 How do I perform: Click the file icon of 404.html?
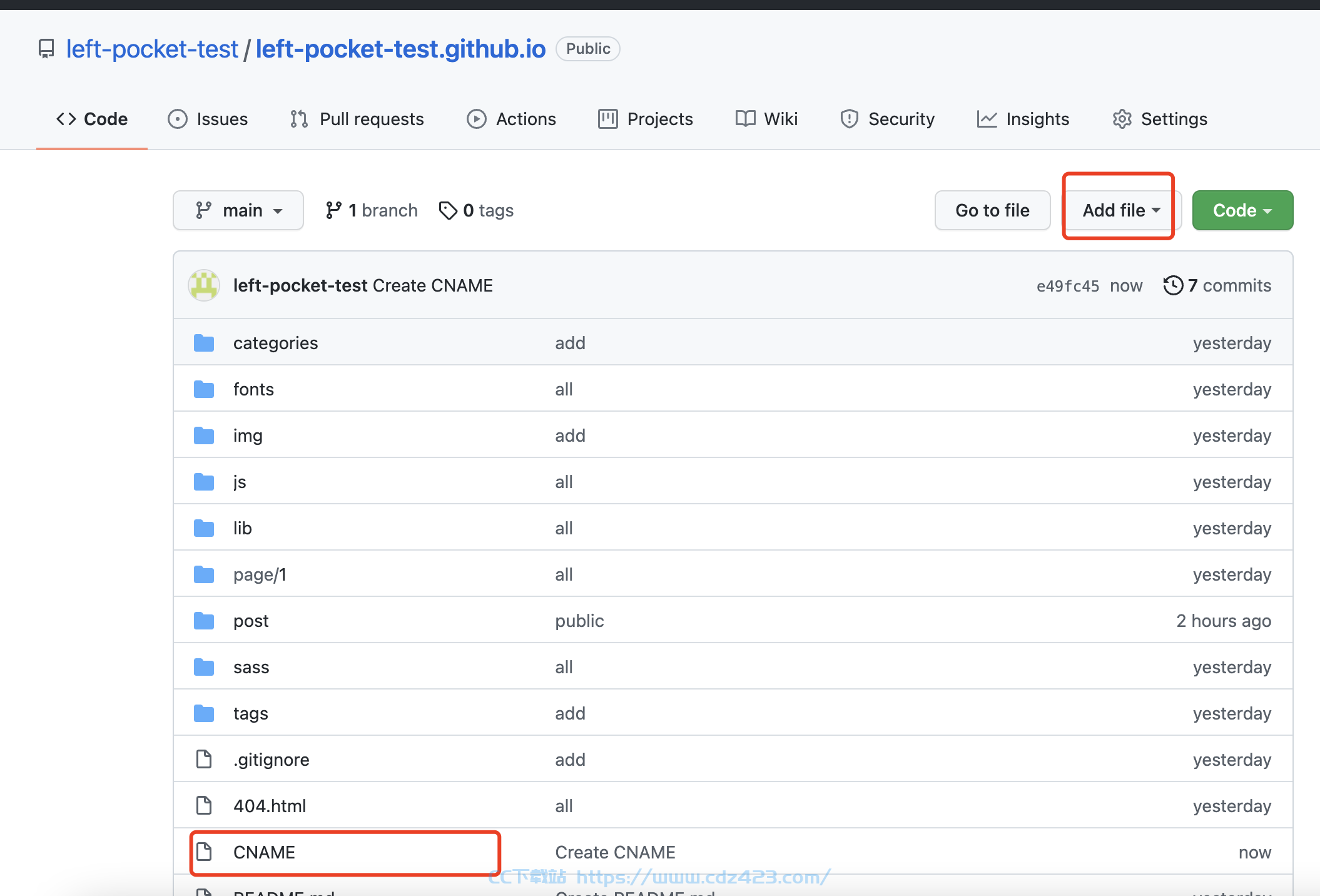[x=204, y=805]
